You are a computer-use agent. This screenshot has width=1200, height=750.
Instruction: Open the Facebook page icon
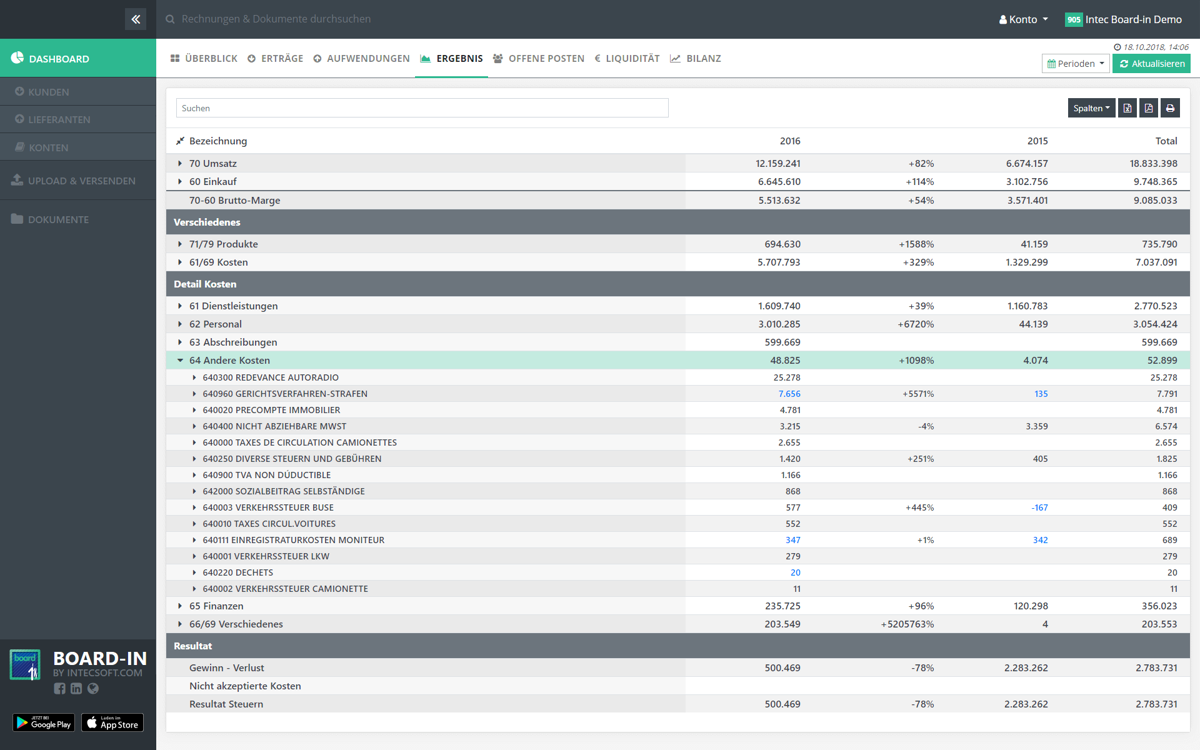(60, 688)
